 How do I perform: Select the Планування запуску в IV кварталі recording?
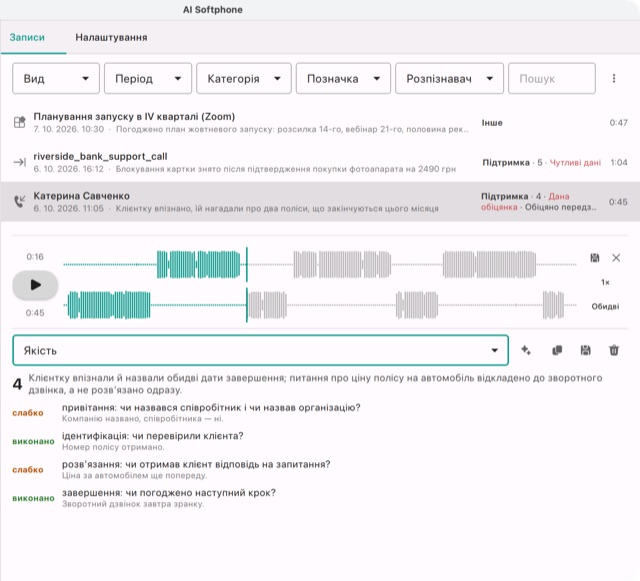coord(320,122)
